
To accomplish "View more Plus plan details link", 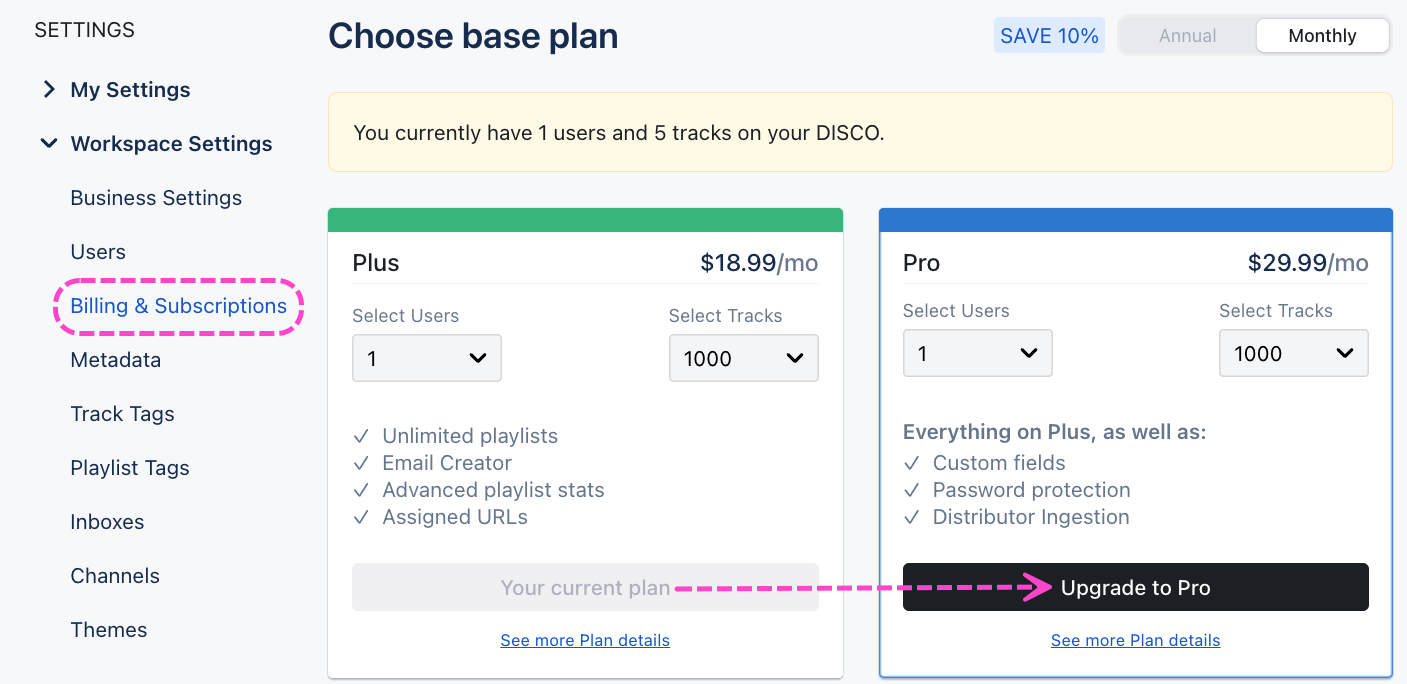I will (x=585, y=640).
